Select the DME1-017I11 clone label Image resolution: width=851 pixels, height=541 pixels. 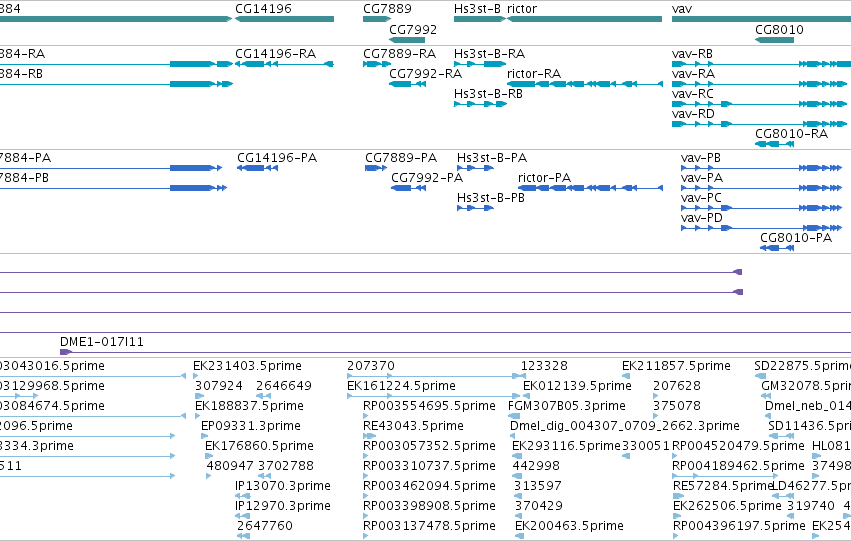(x=101, y=342)
